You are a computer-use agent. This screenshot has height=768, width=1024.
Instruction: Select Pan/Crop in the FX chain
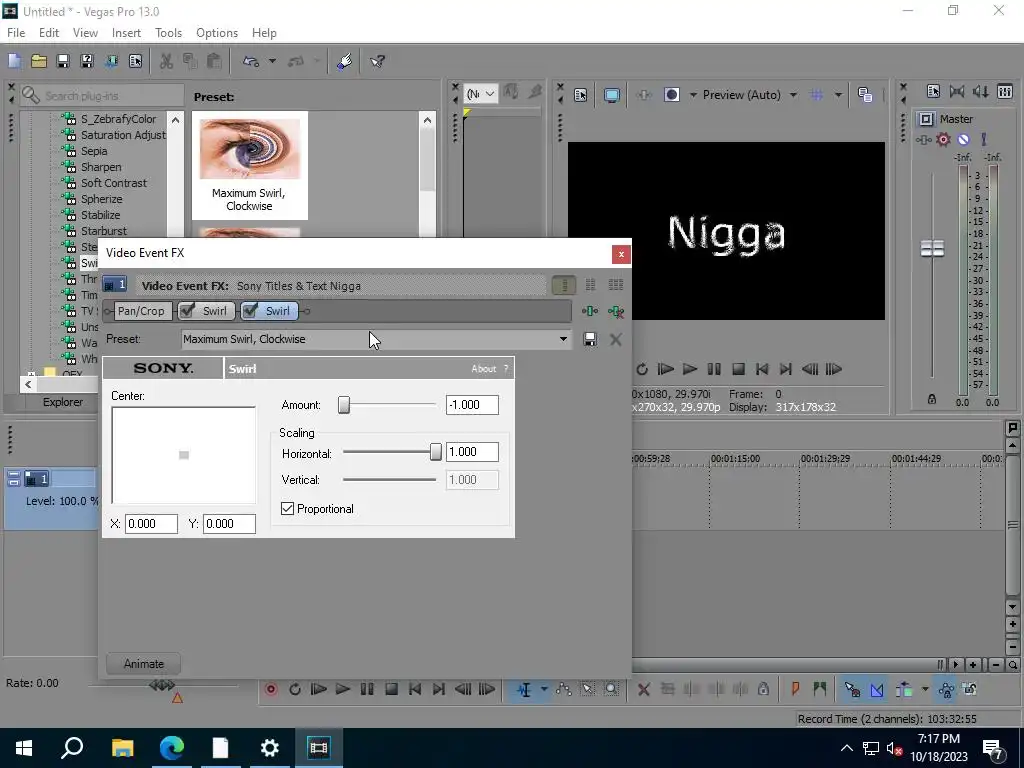click(141, 311)
